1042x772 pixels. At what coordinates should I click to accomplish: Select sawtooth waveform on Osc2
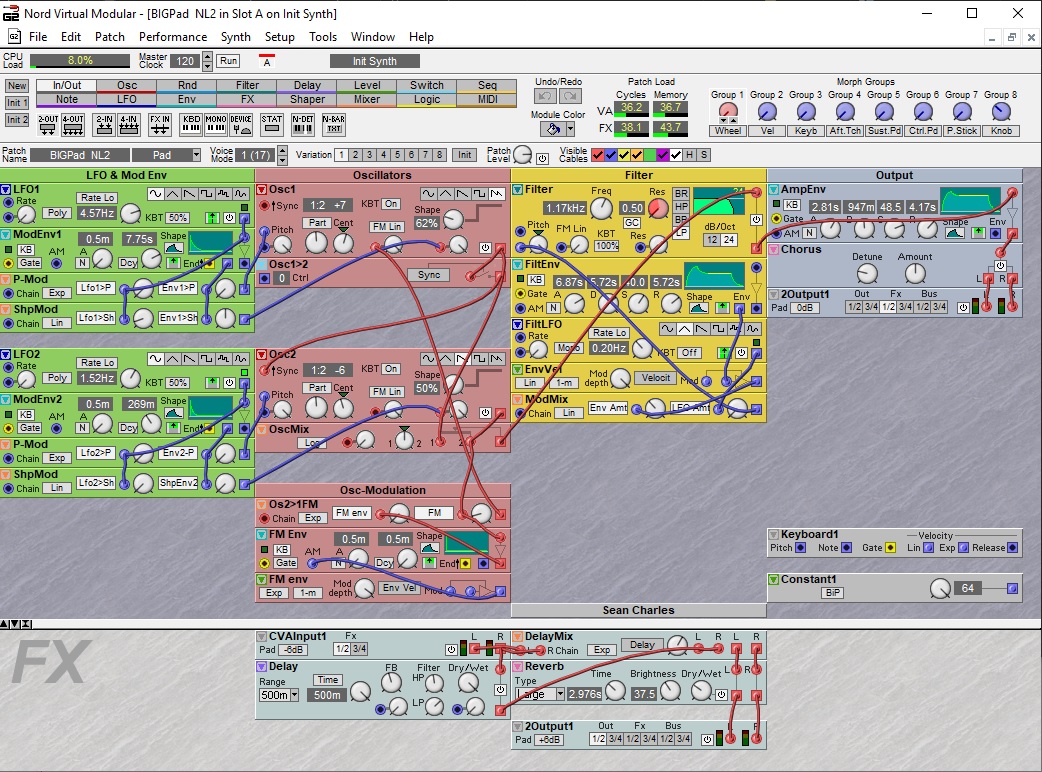(x=463, y=359)
